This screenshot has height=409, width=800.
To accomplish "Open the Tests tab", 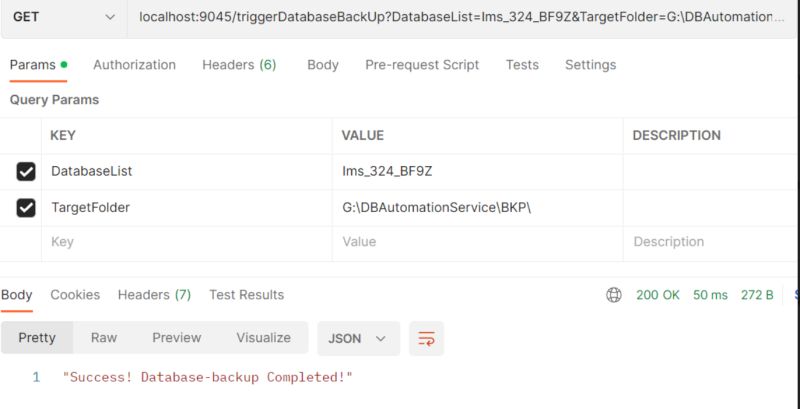I will click(522, 65).
